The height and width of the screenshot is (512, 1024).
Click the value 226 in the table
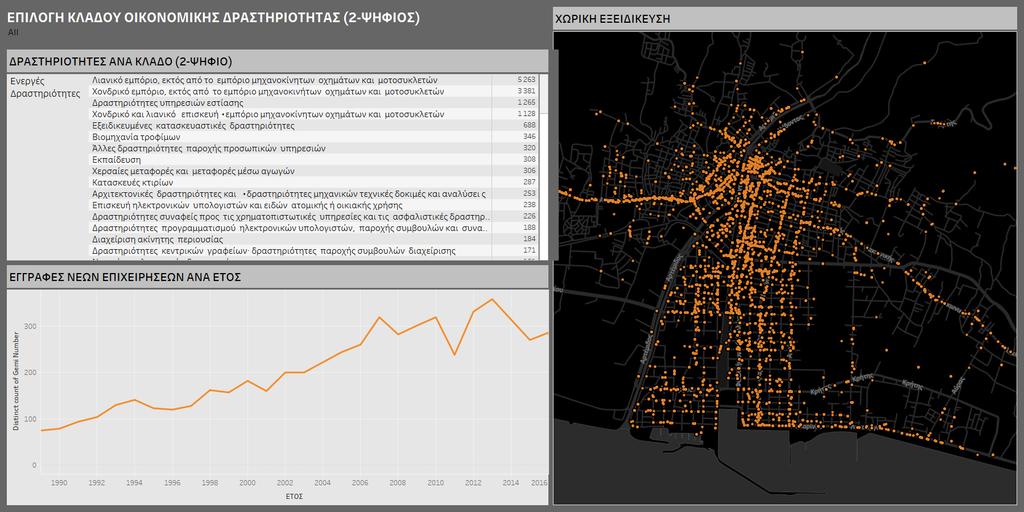click(529, 216)
